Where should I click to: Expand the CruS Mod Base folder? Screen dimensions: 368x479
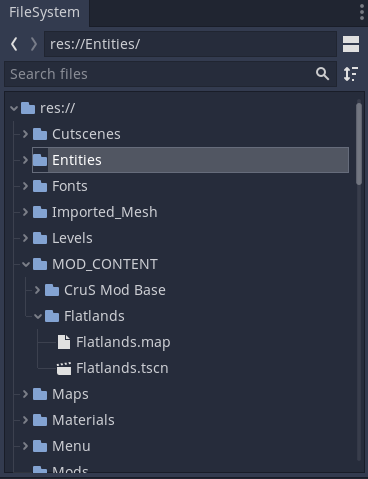(37, 290)
